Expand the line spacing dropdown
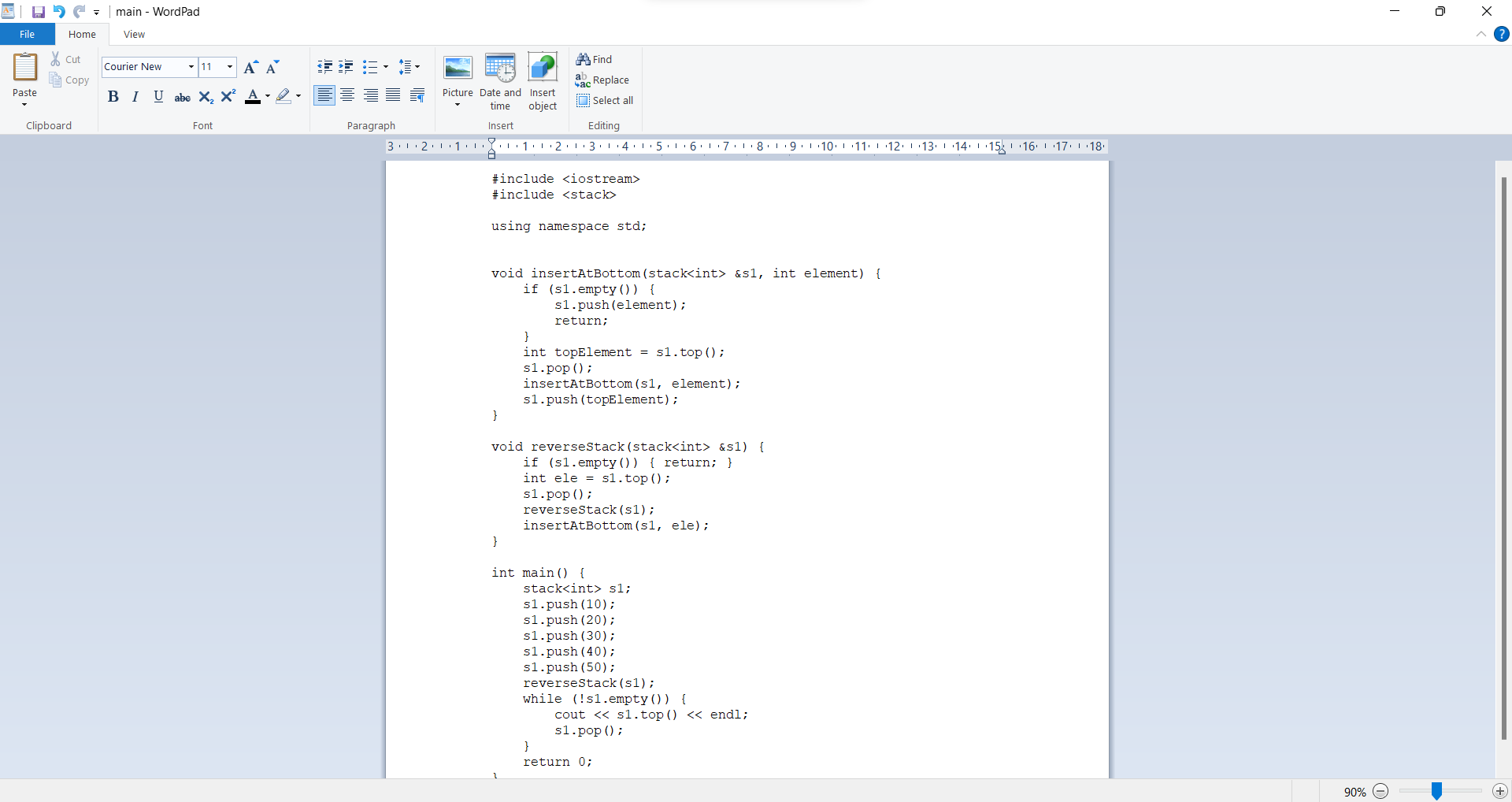This screenshot has height=802, width=1512. pyautogui.click(x=409, y=67)
